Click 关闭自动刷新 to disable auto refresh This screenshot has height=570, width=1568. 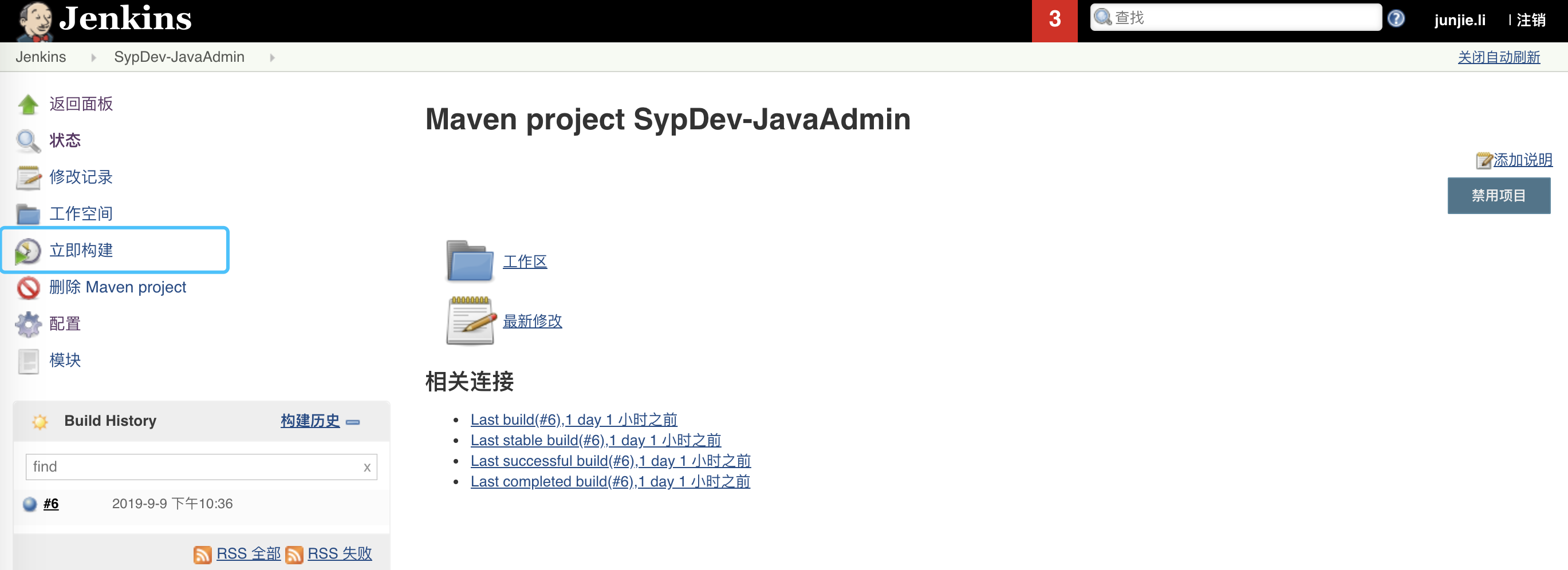(1499, 57)
